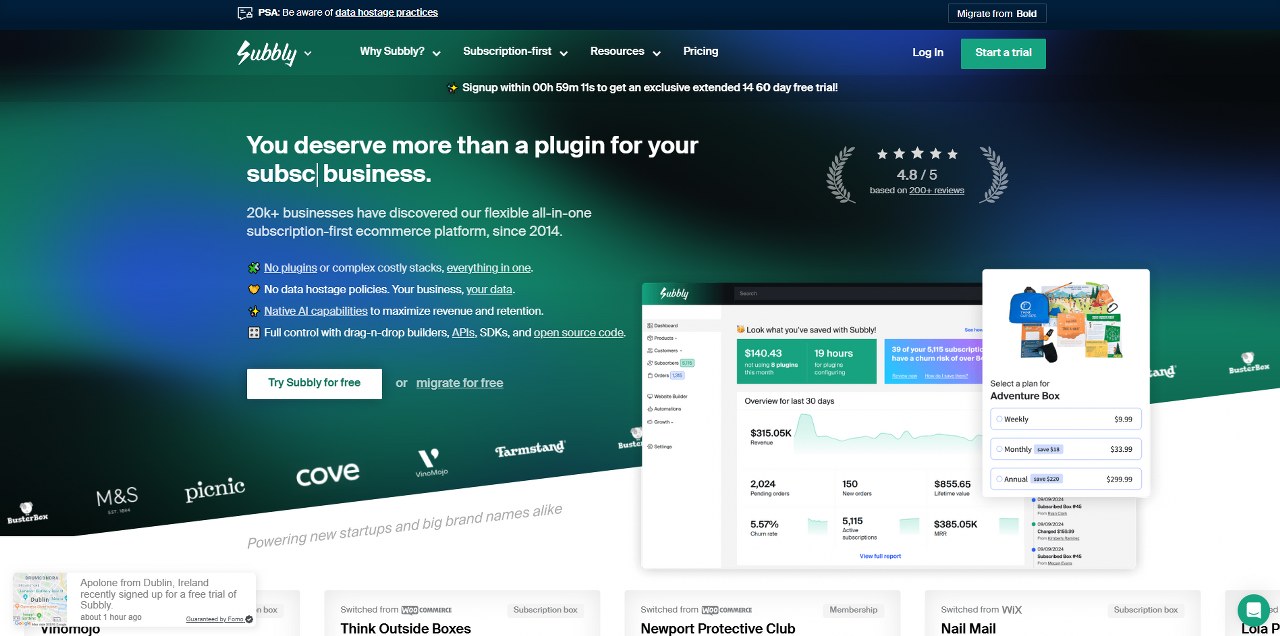Click the M&S brand logo
Viewport: 1280px width, 636px height.
click(117, 499)
